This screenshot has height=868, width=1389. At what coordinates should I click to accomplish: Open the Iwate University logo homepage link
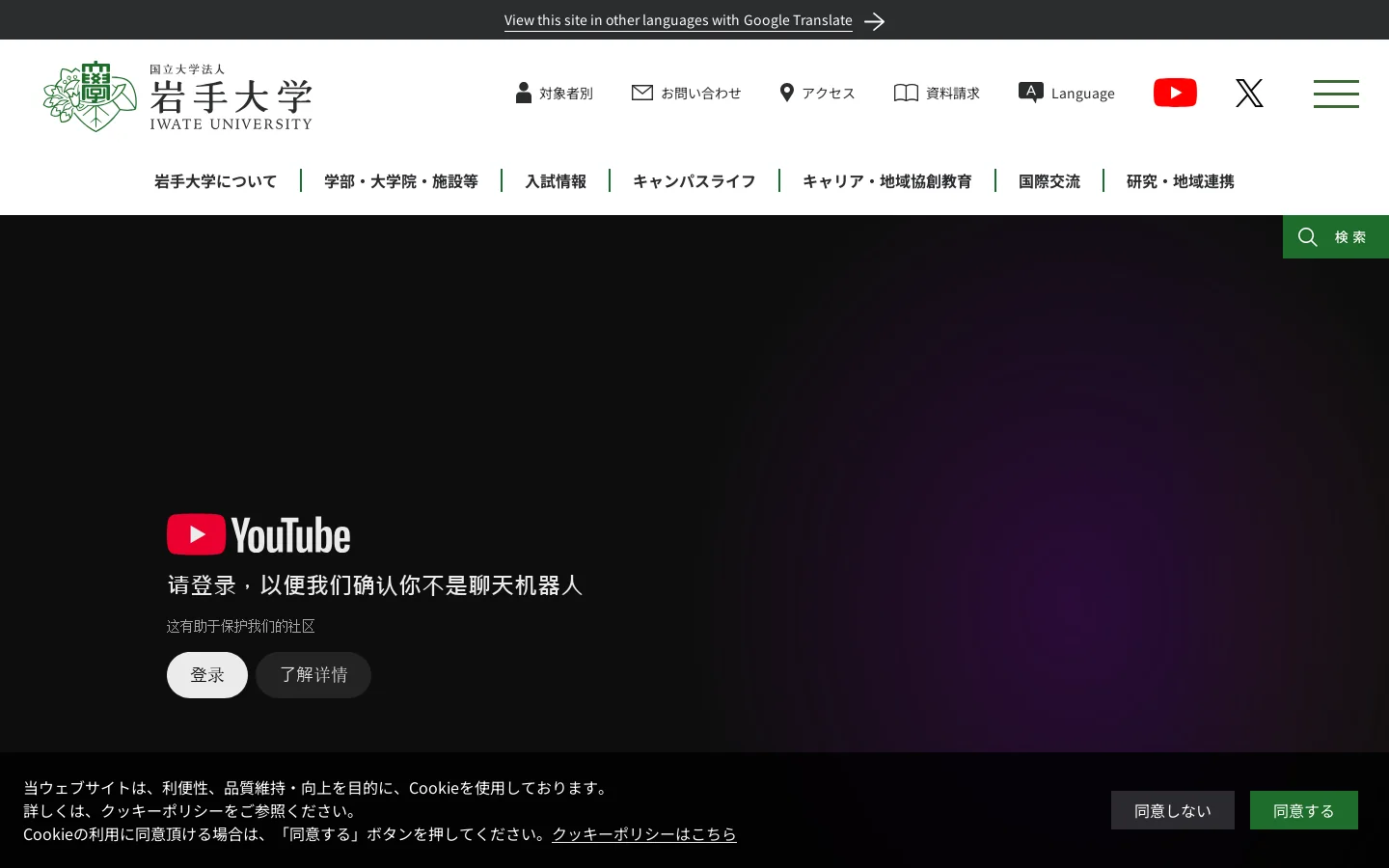177,96
